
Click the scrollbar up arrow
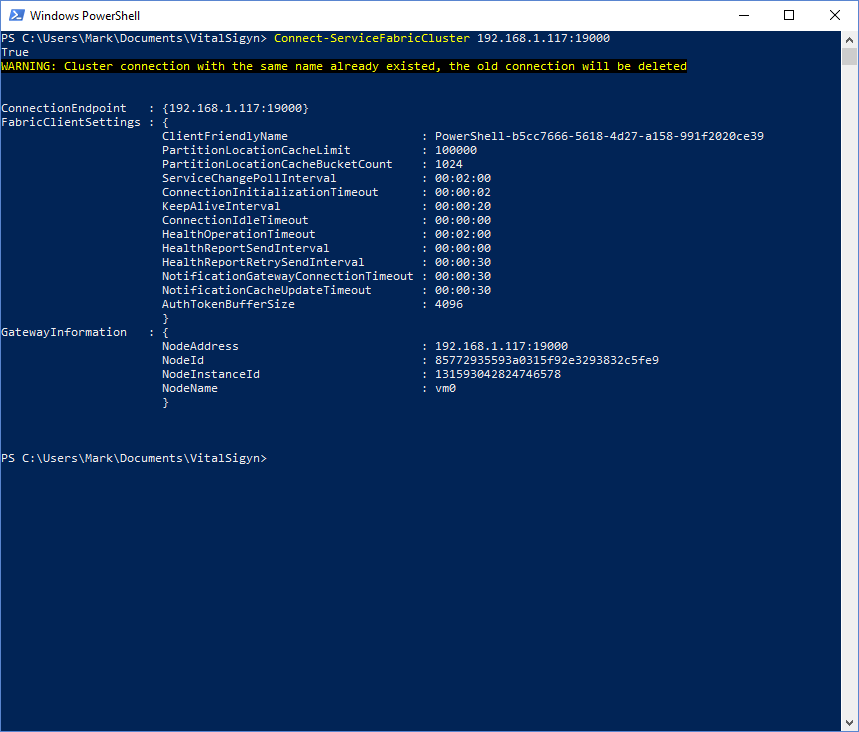tap(849, 39)
